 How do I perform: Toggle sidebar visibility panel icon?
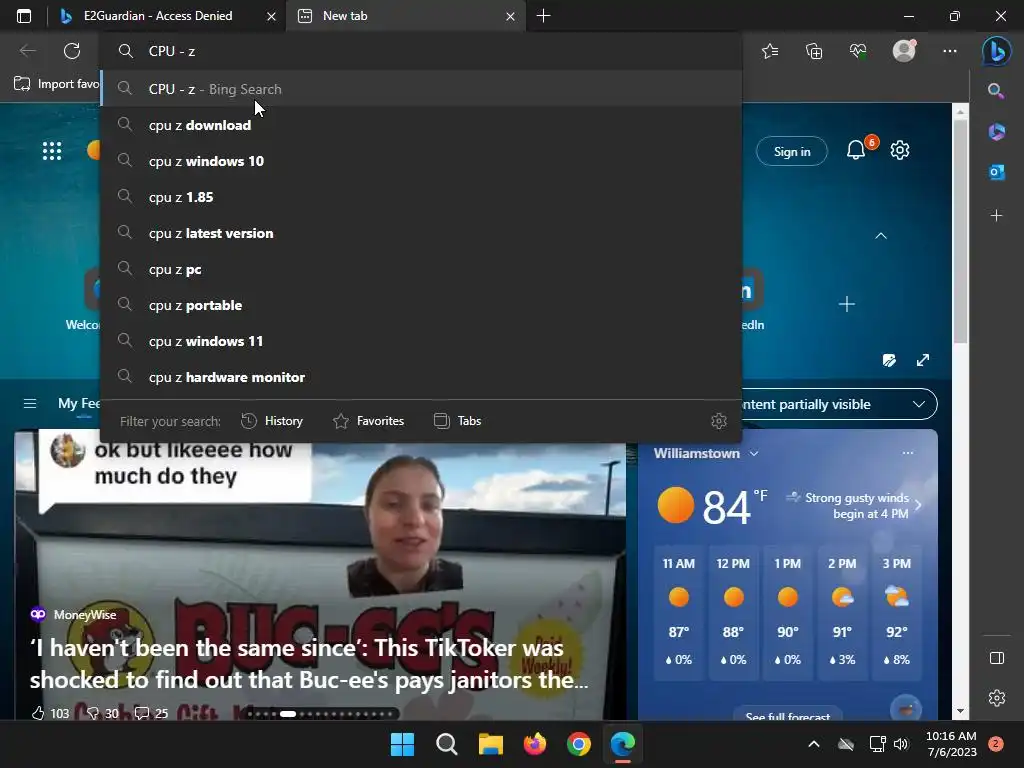[x=997, y=658]
